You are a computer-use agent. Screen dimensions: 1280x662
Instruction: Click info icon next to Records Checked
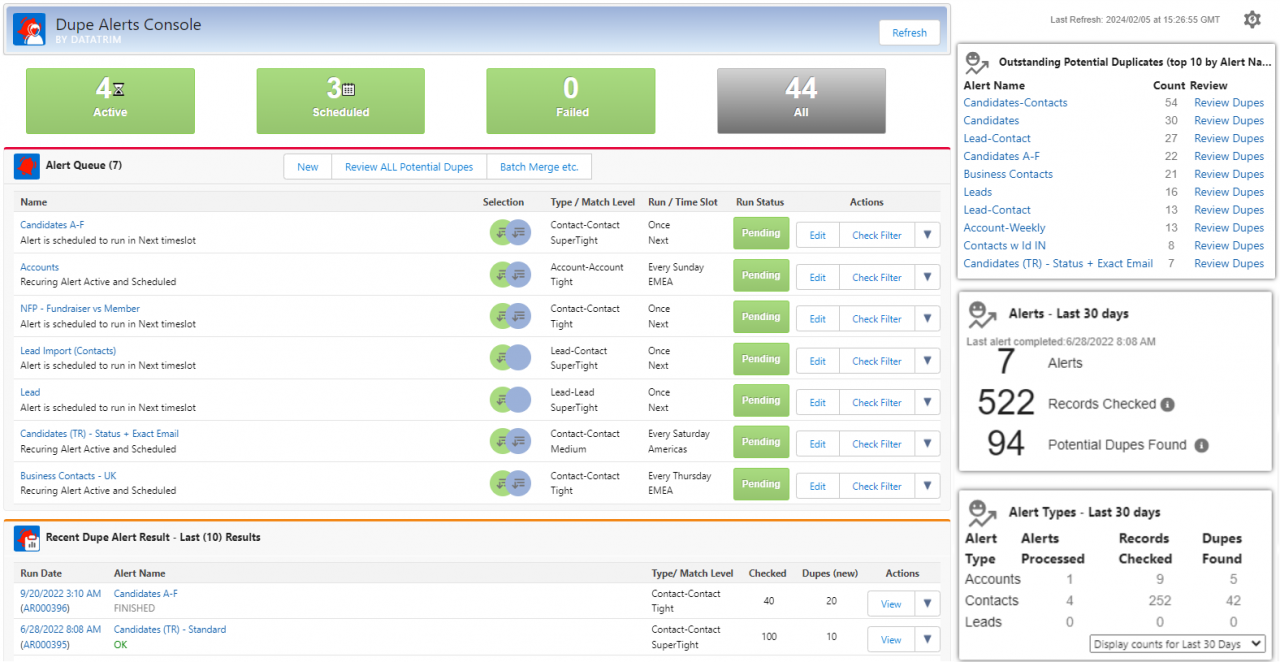click(1167, 405)
